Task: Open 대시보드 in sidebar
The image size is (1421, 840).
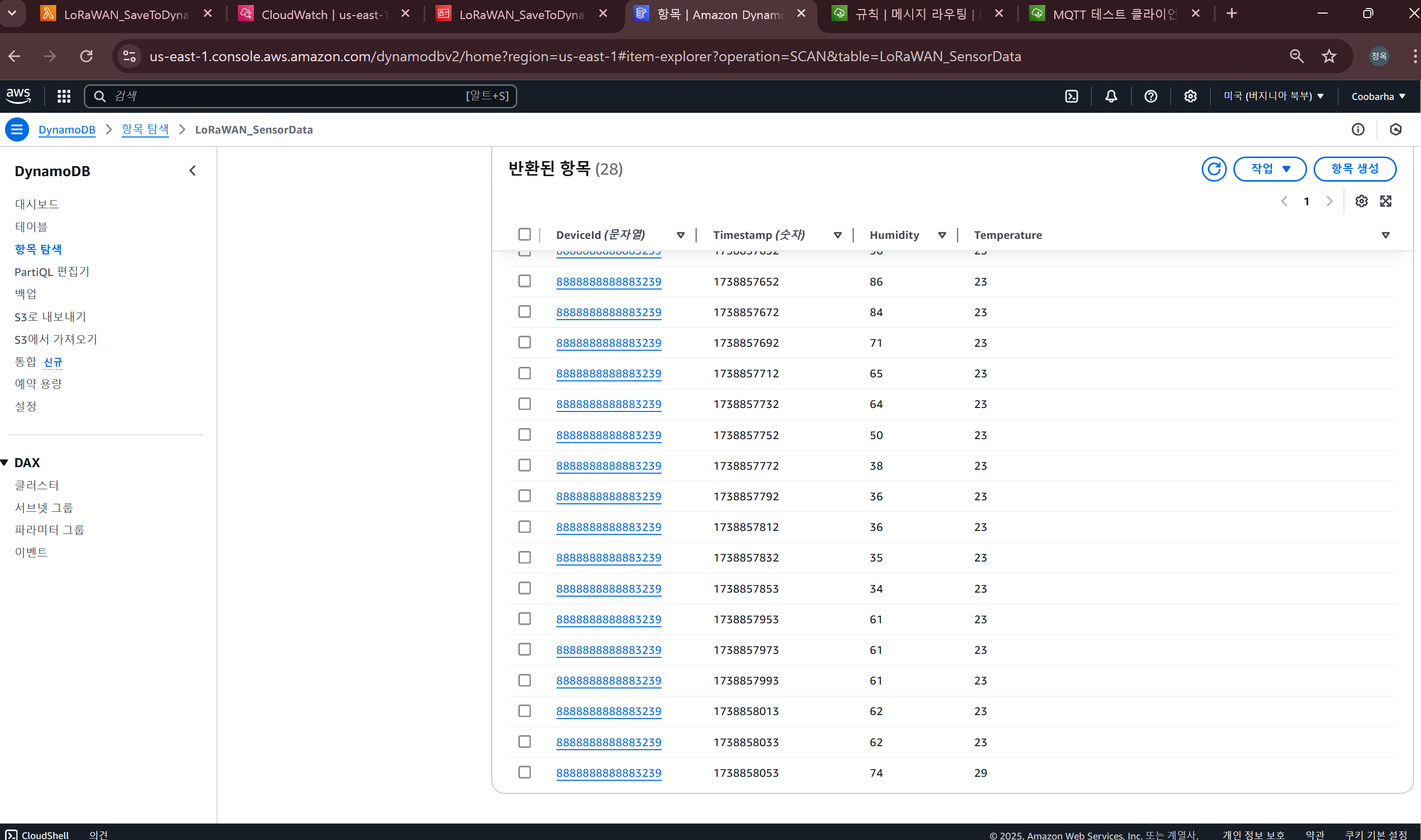Action: point(37,204)
